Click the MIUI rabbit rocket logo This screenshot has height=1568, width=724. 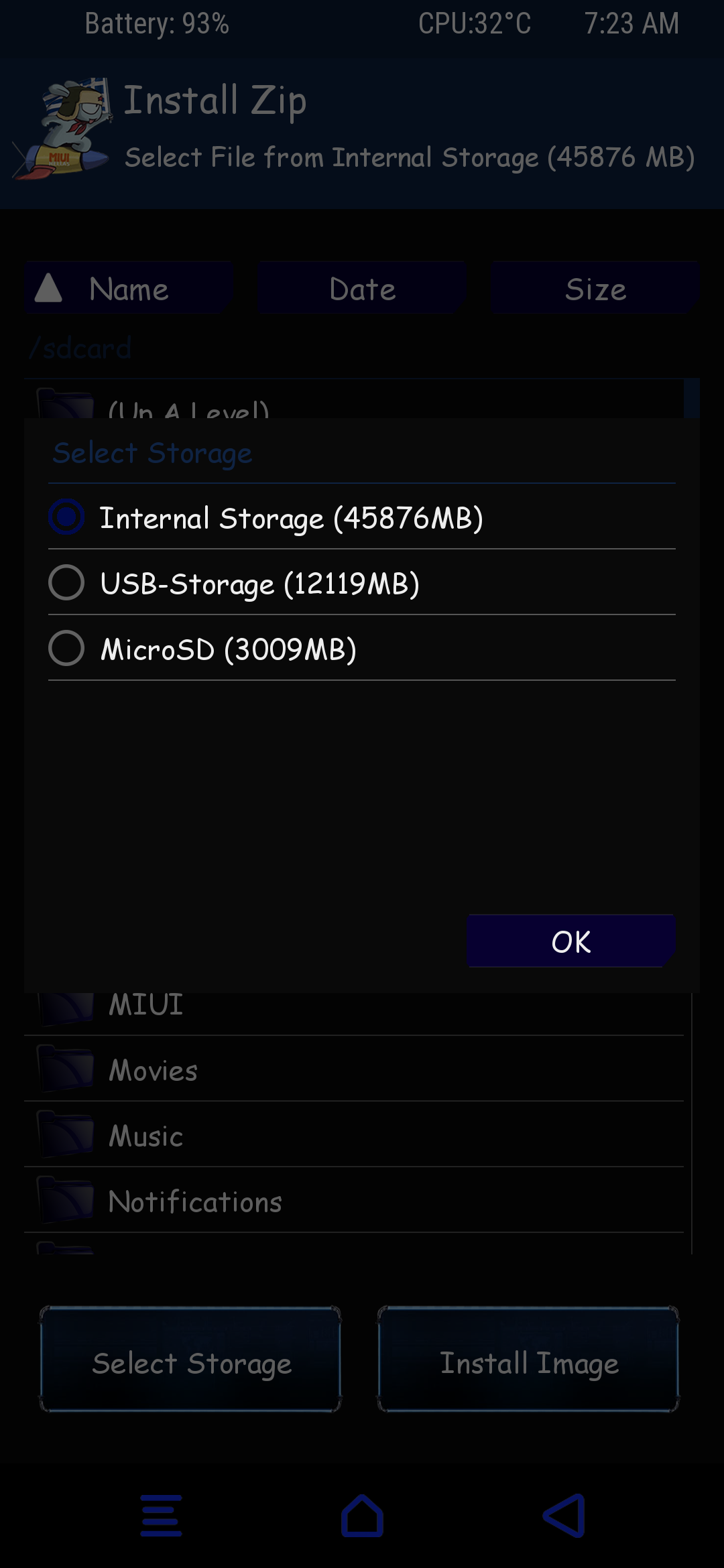(64, 129)
